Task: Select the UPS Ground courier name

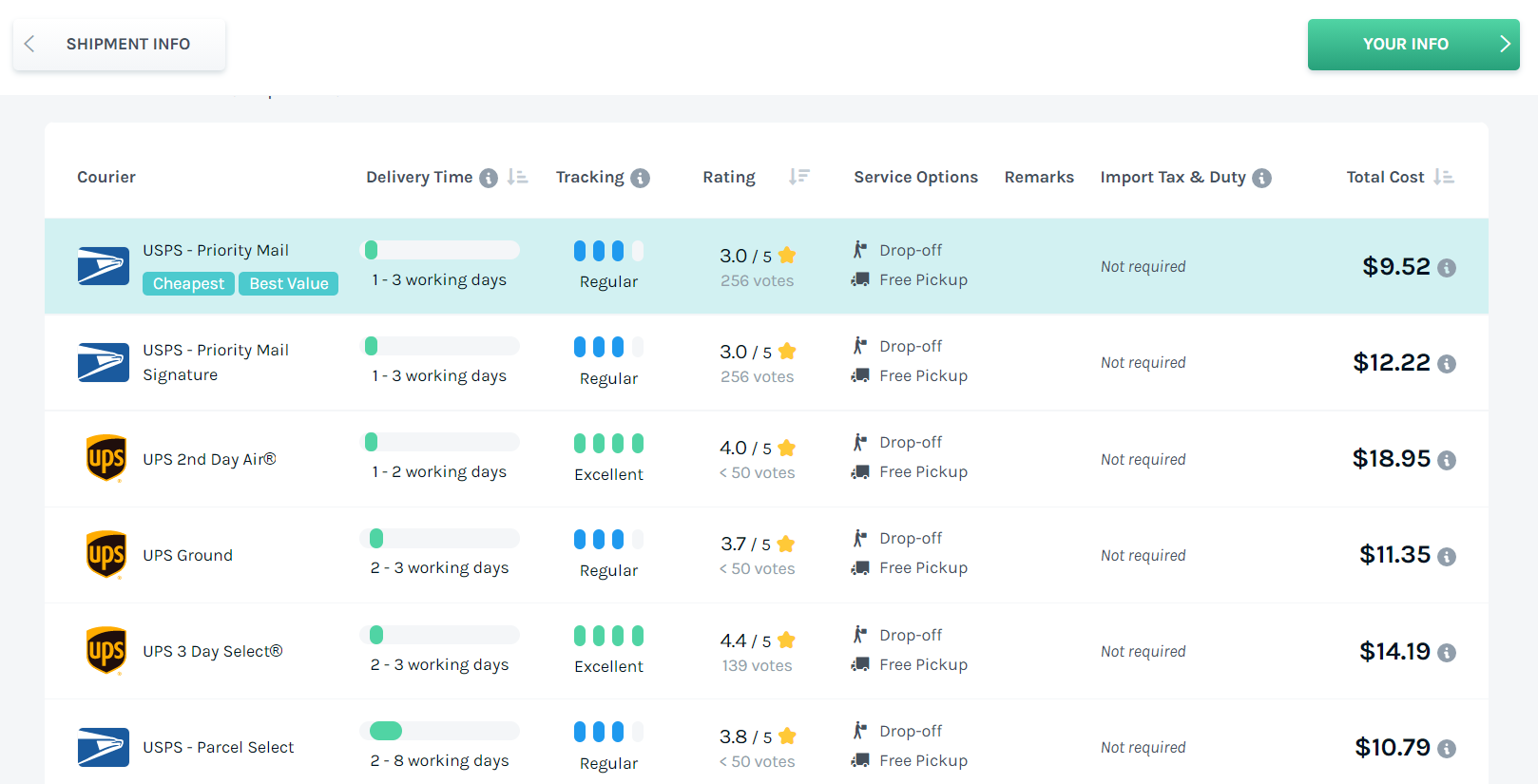Action: tap(187, 555)
